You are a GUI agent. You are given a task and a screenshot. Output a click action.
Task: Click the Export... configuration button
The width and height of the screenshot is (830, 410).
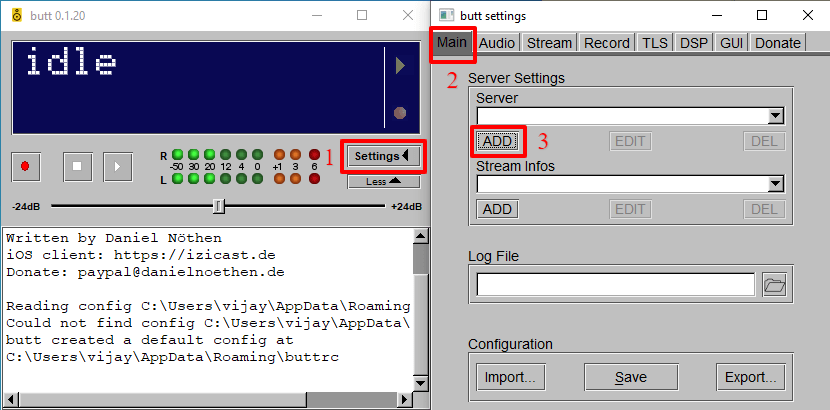pos(751,377)
